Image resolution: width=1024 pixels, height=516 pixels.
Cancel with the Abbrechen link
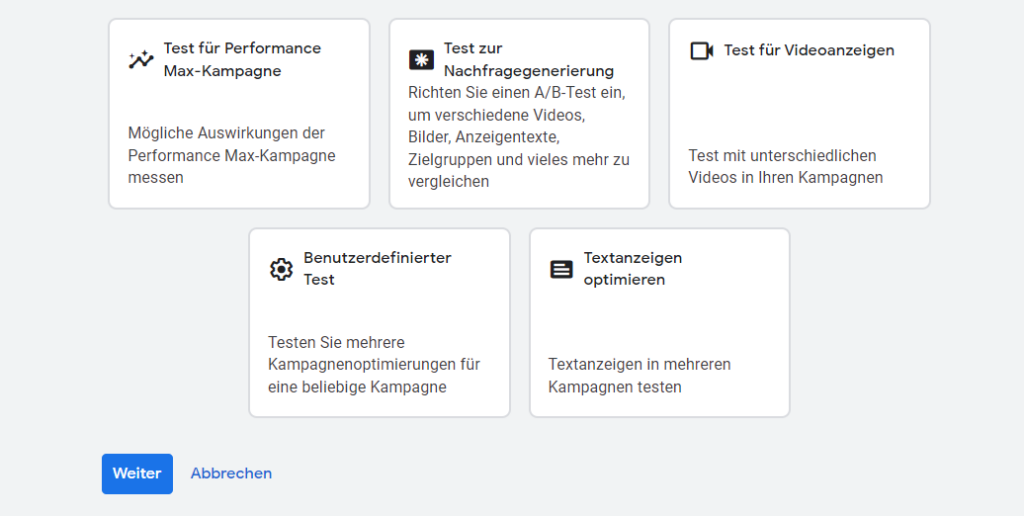pos(231,474)
